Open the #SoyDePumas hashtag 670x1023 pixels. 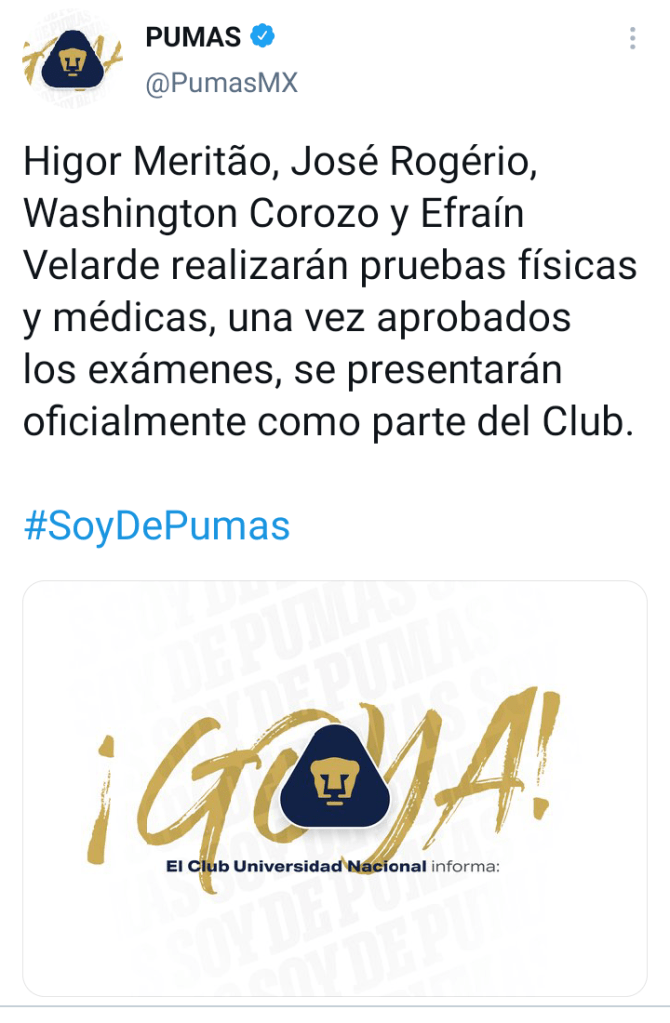point(157,526)
